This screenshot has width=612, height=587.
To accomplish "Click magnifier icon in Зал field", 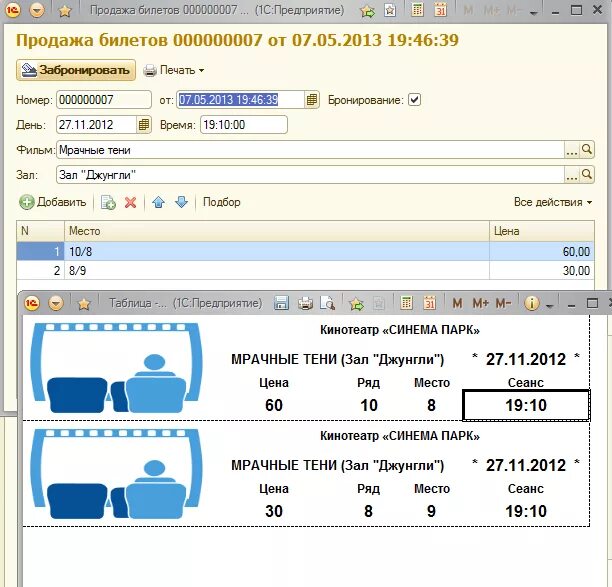I will click(x=587, y=175).
